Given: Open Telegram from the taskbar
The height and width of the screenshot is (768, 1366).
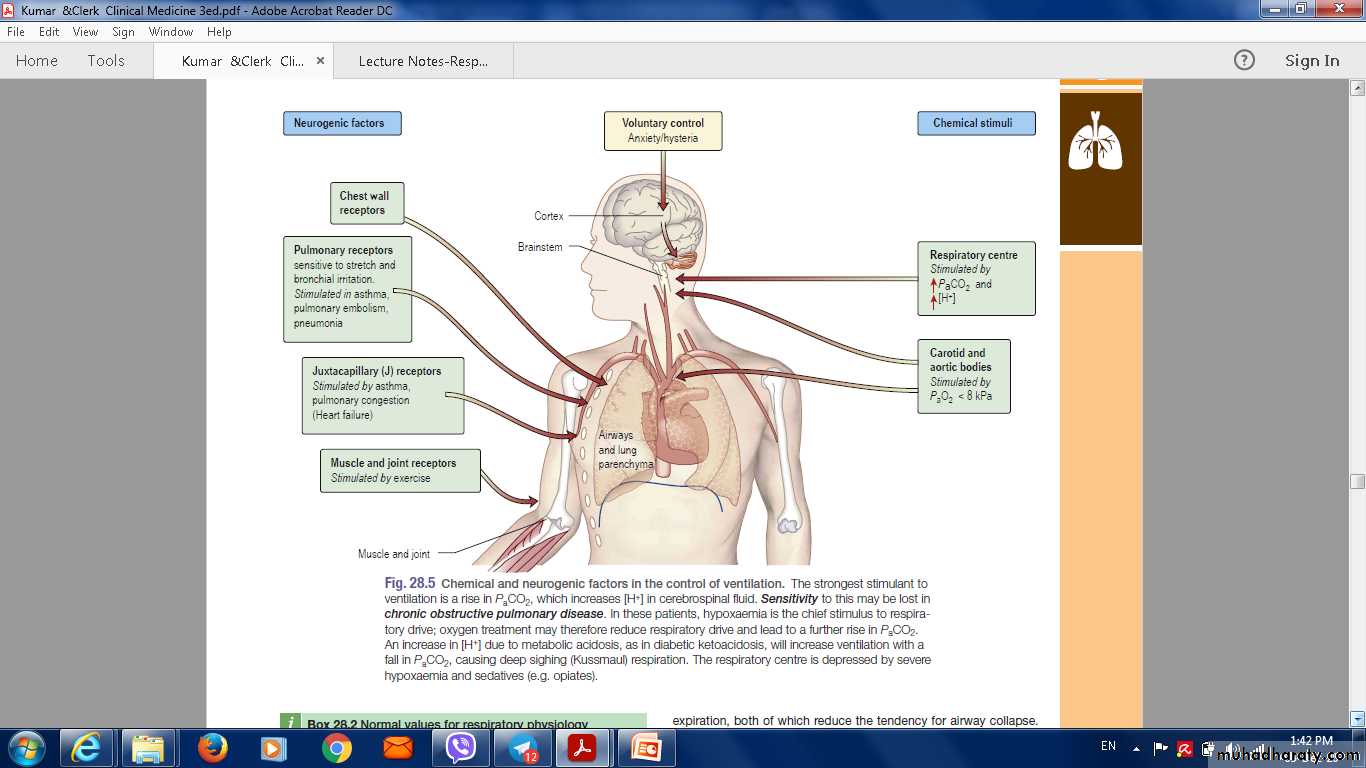Looking at the screenshot, I should click(522, 748).
